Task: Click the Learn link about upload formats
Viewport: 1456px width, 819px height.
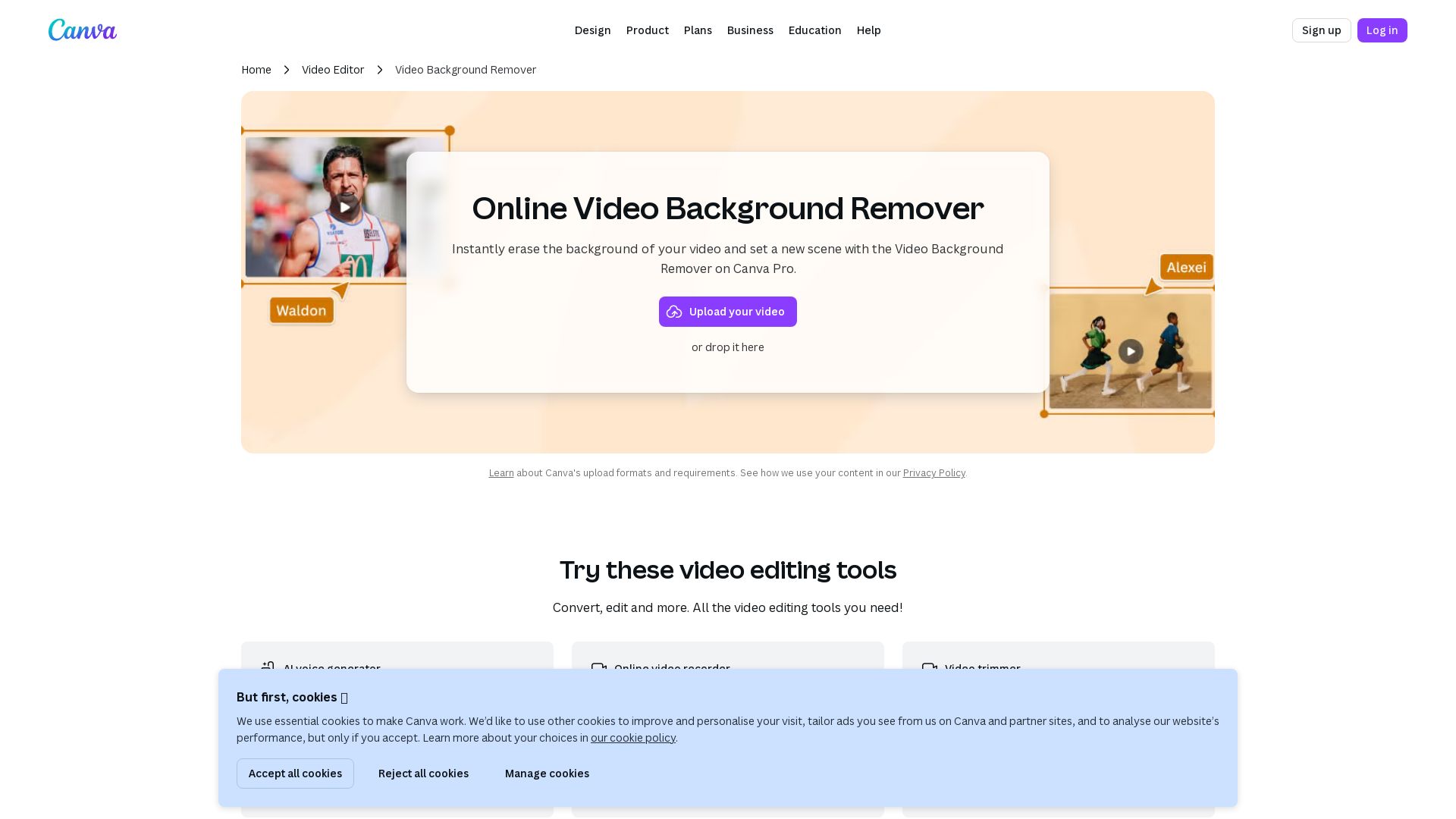Action: pyautogui.click(x=501, y=473)
